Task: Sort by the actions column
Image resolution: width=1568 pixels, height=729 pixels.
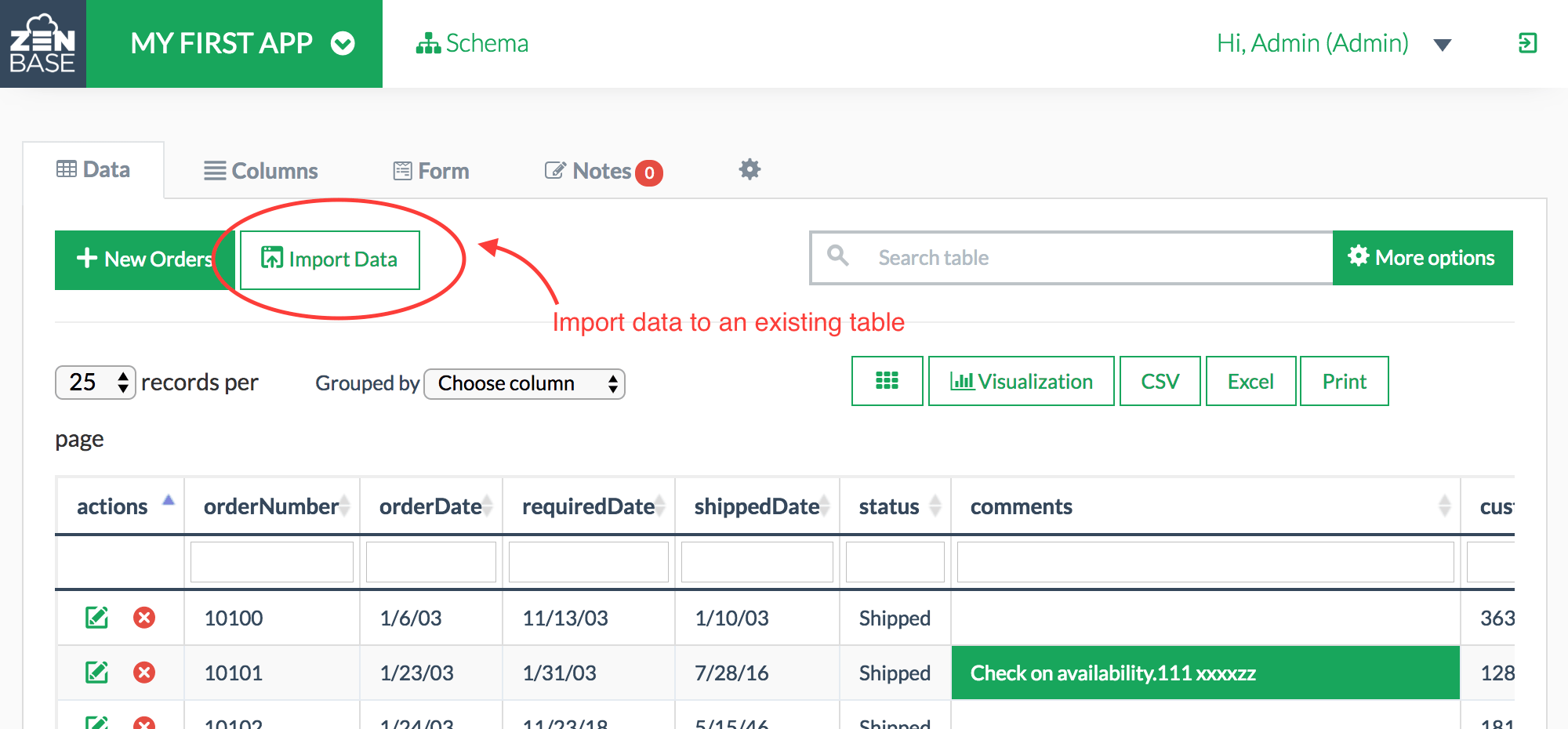Action: pos(120,506)
